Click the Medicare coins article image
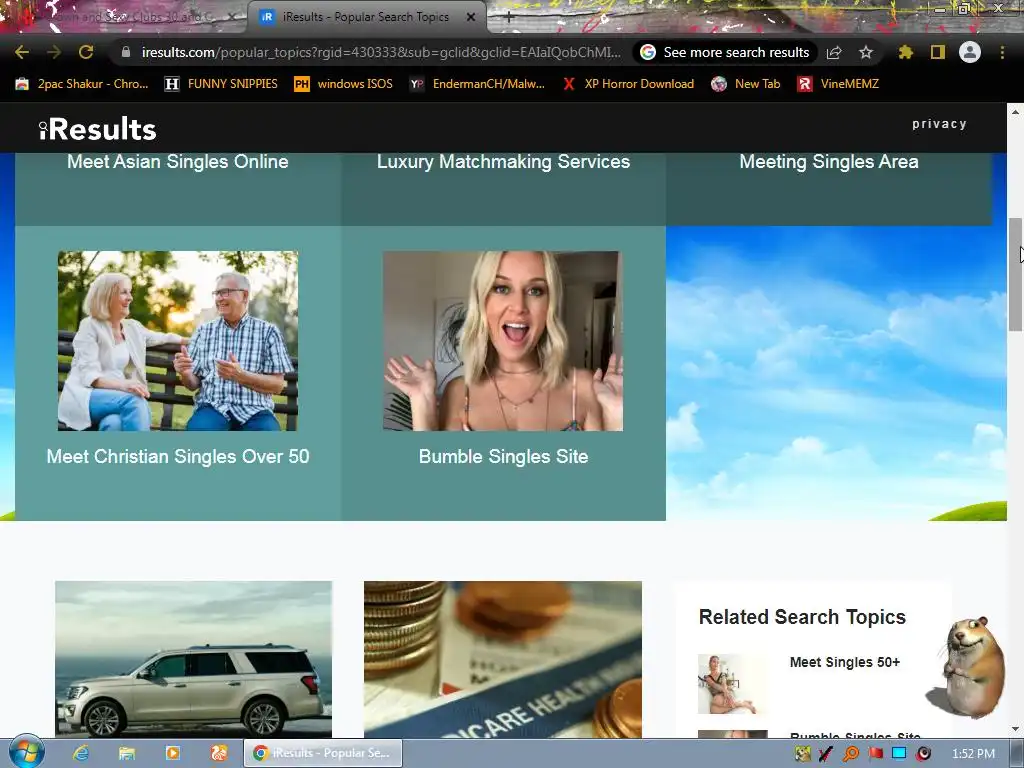 pos(503,660)
